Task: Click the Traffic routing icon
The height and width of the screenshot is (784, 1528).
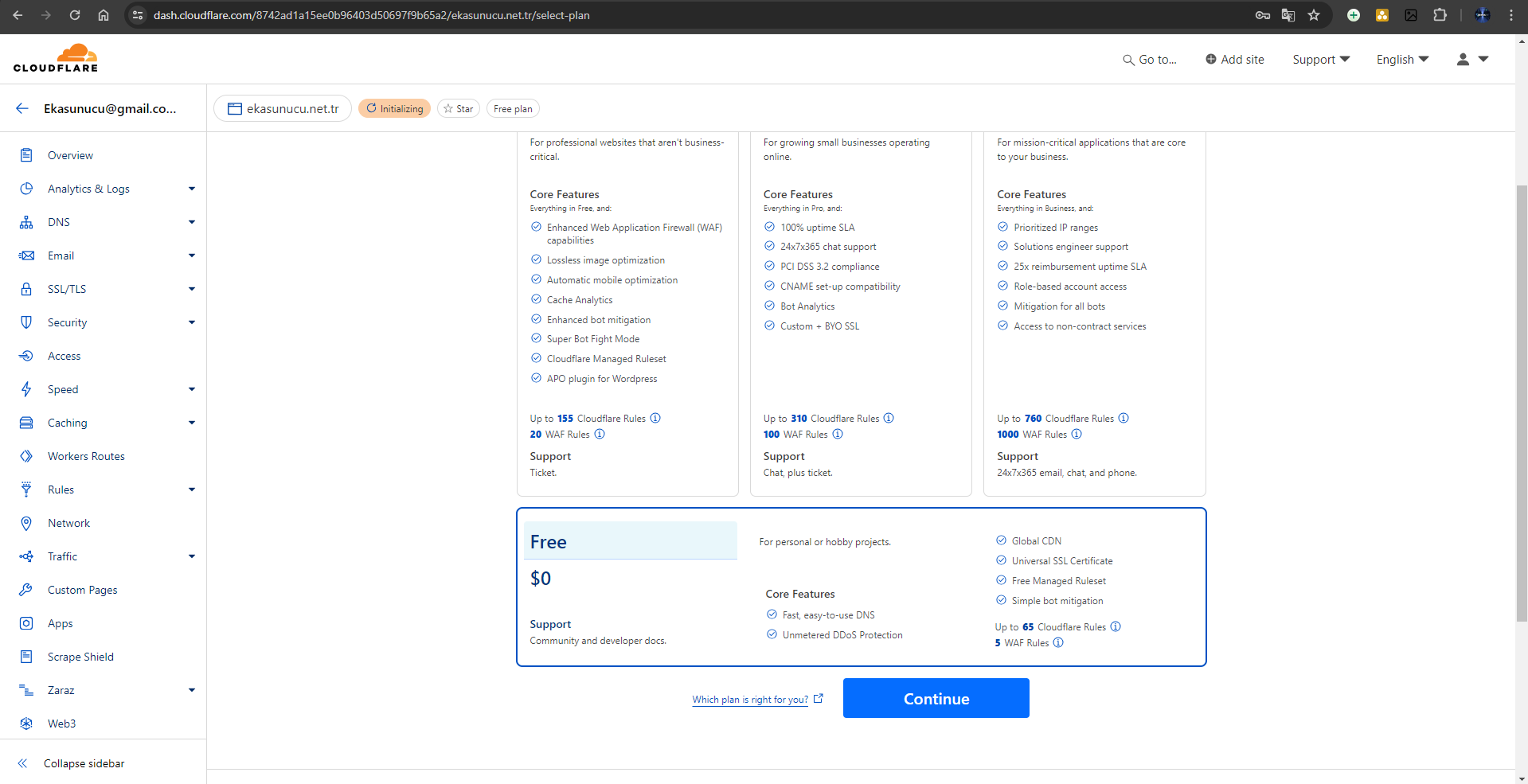Action: point(26,556)
